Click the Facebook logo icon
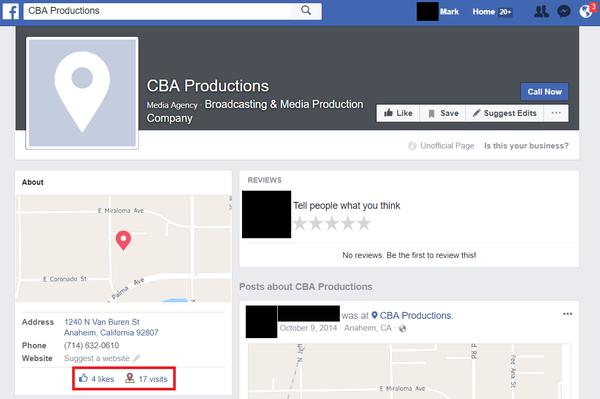600x399 pixels. click(11, 11)
